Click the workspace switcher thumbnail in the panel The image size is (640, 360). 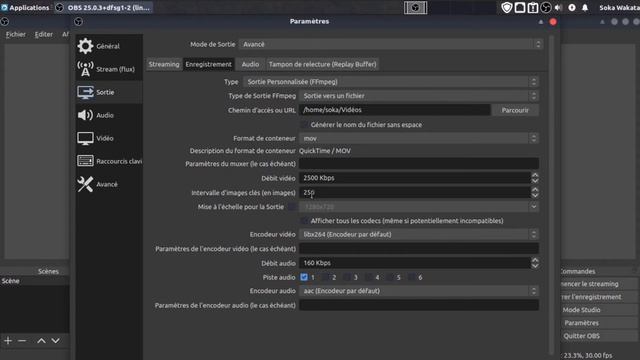tap(416, 7)
